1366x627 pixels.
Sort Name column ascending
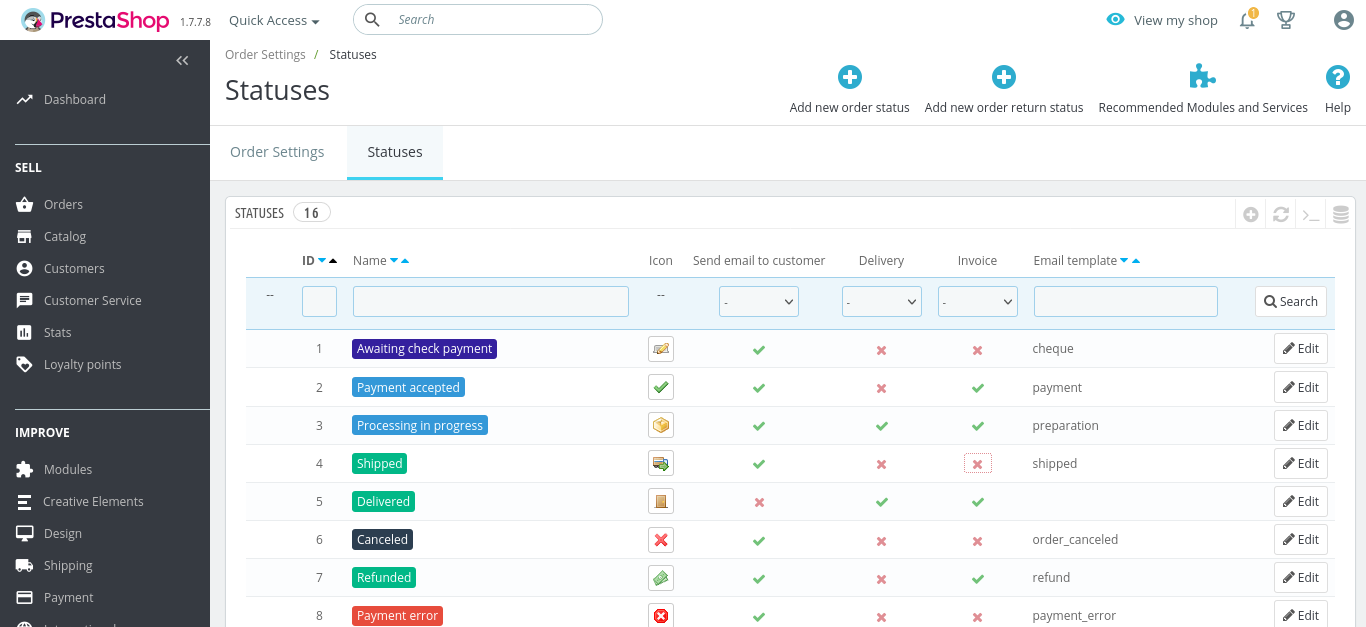405,261
